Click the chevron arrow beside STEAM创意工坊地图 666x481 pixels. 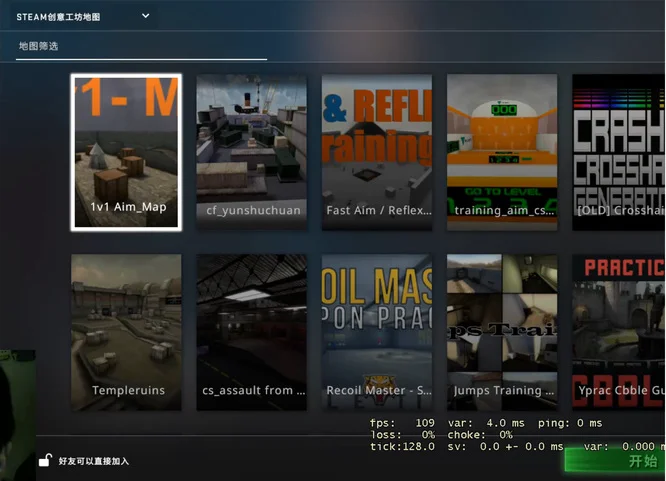pos(145,16)
